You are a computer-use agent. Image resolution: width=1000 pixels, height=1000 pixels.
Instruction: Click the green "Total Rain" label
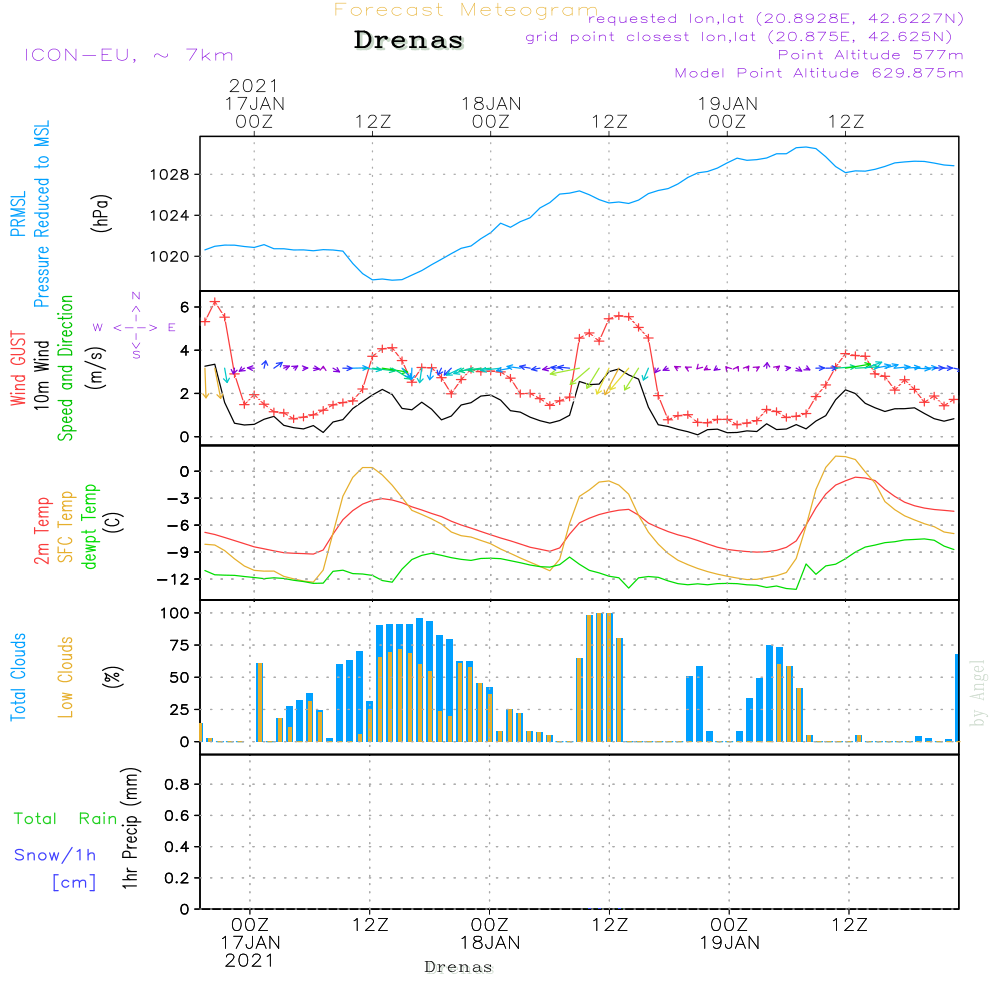pyautogui.click(x=66, y=819)
